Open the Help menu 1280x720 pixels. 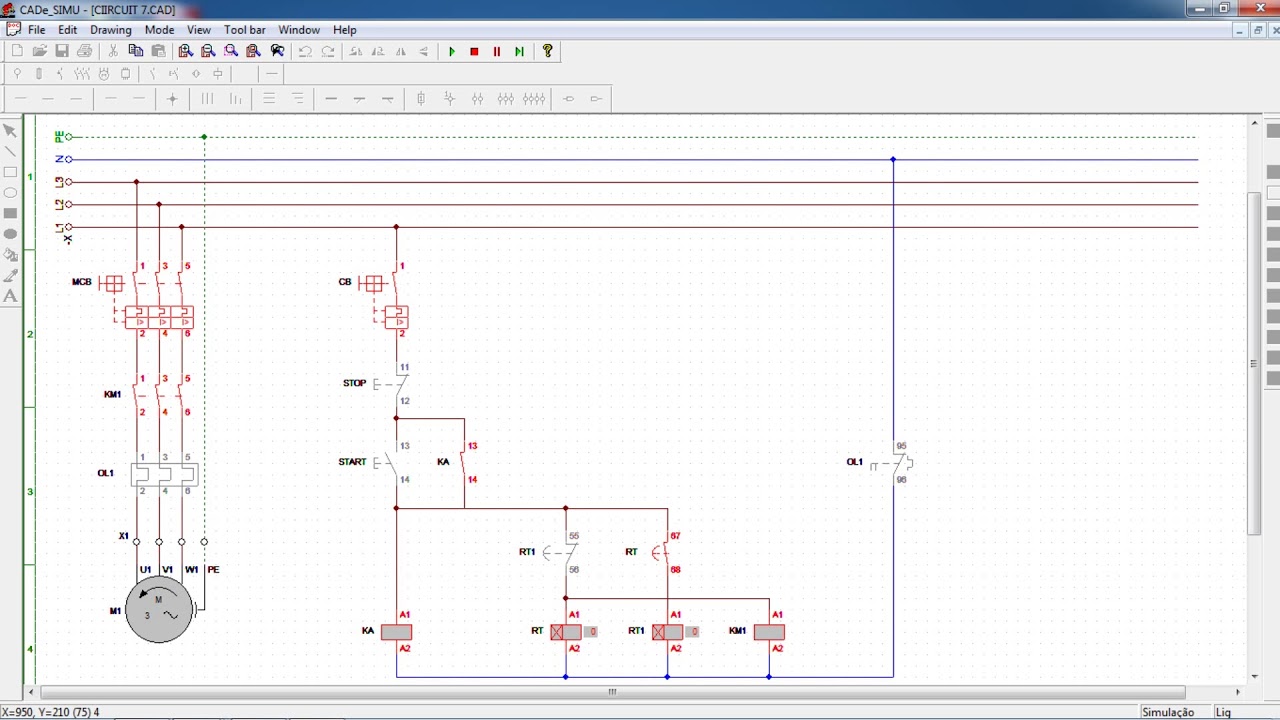pos(345,30)
